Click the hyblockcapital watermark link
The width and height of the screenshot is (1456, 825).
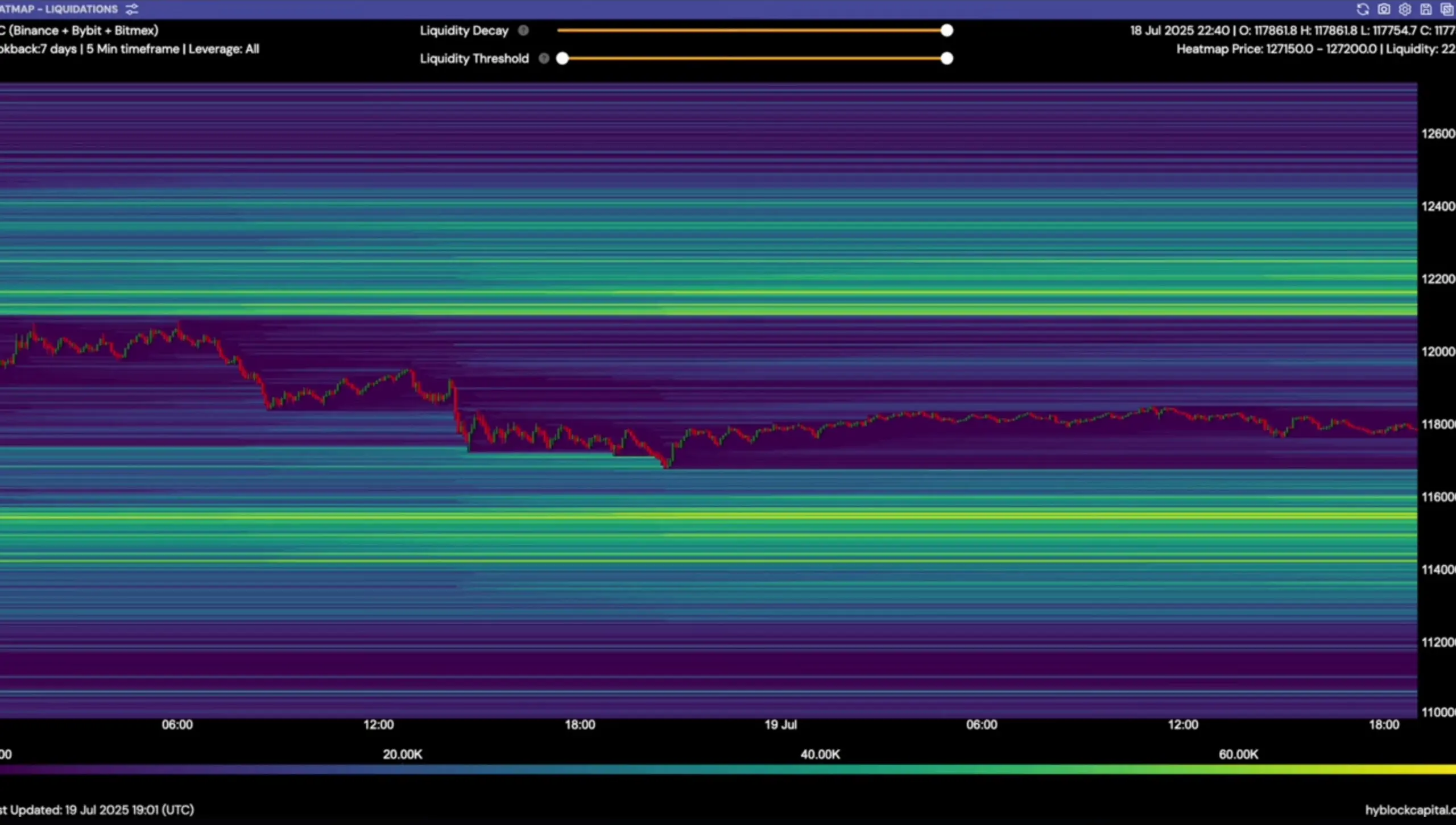tap(1409, 810)
